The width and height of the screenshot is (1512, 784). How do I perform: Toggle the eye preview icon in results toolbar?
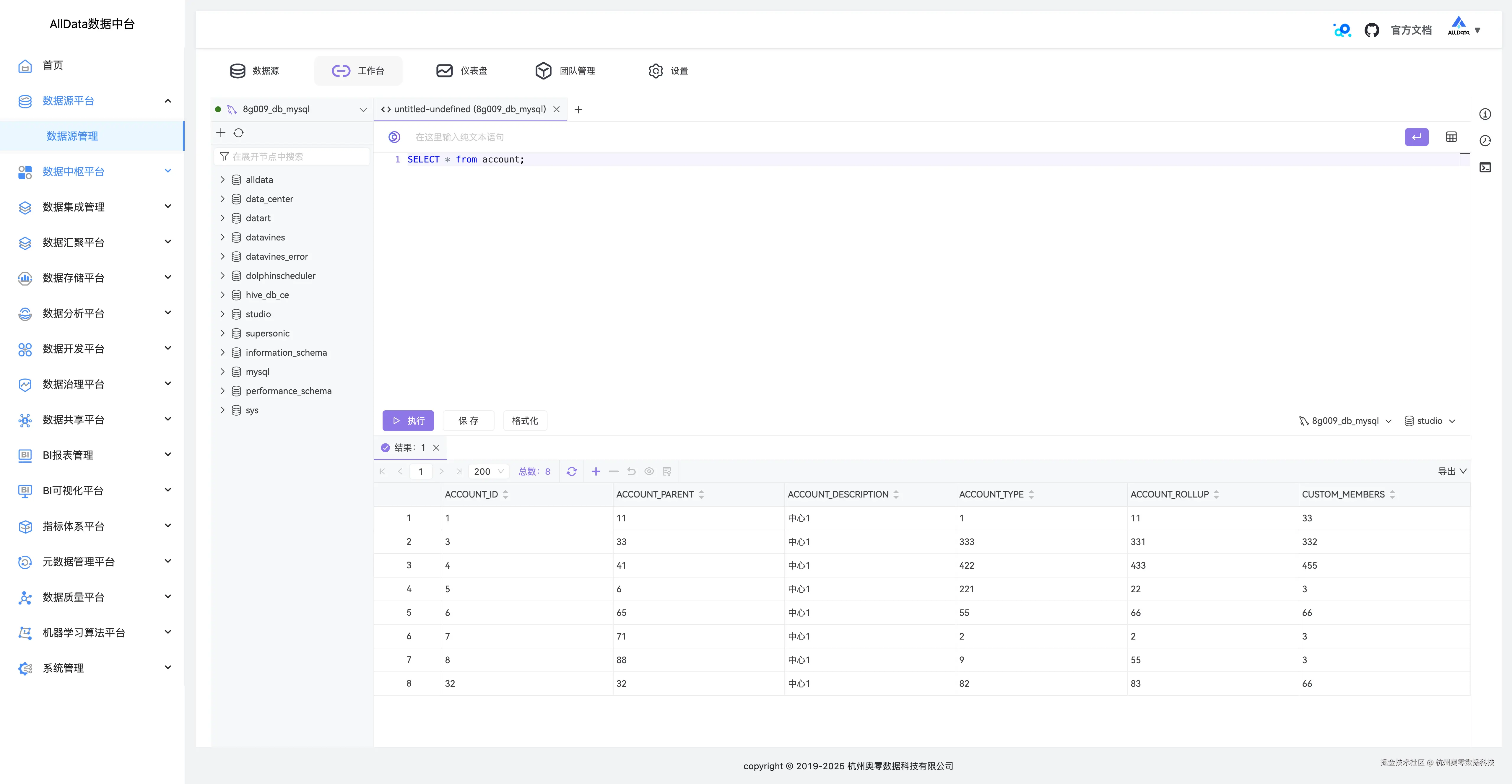coord(648,471)
